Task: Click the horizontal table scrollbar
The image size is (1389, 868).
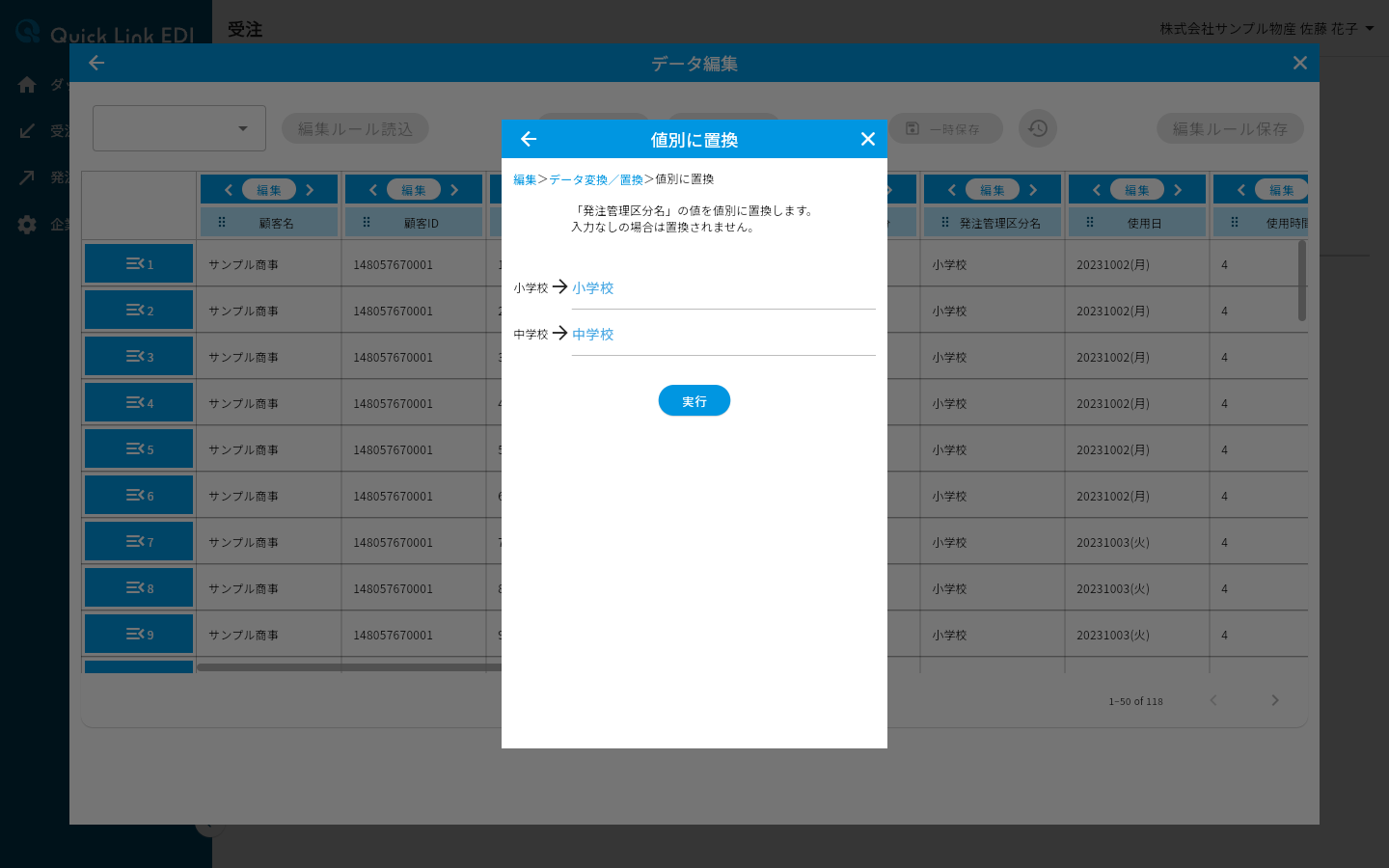Action: click(349, 666)
